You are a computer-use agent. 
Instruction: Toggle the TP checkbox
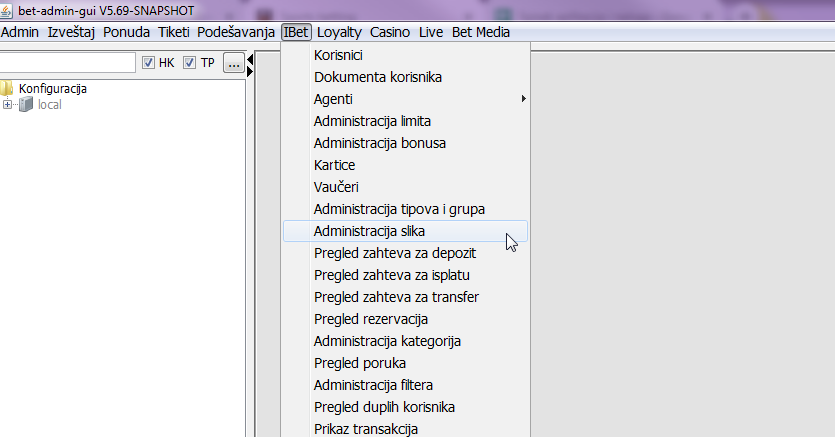pos(190,63)
